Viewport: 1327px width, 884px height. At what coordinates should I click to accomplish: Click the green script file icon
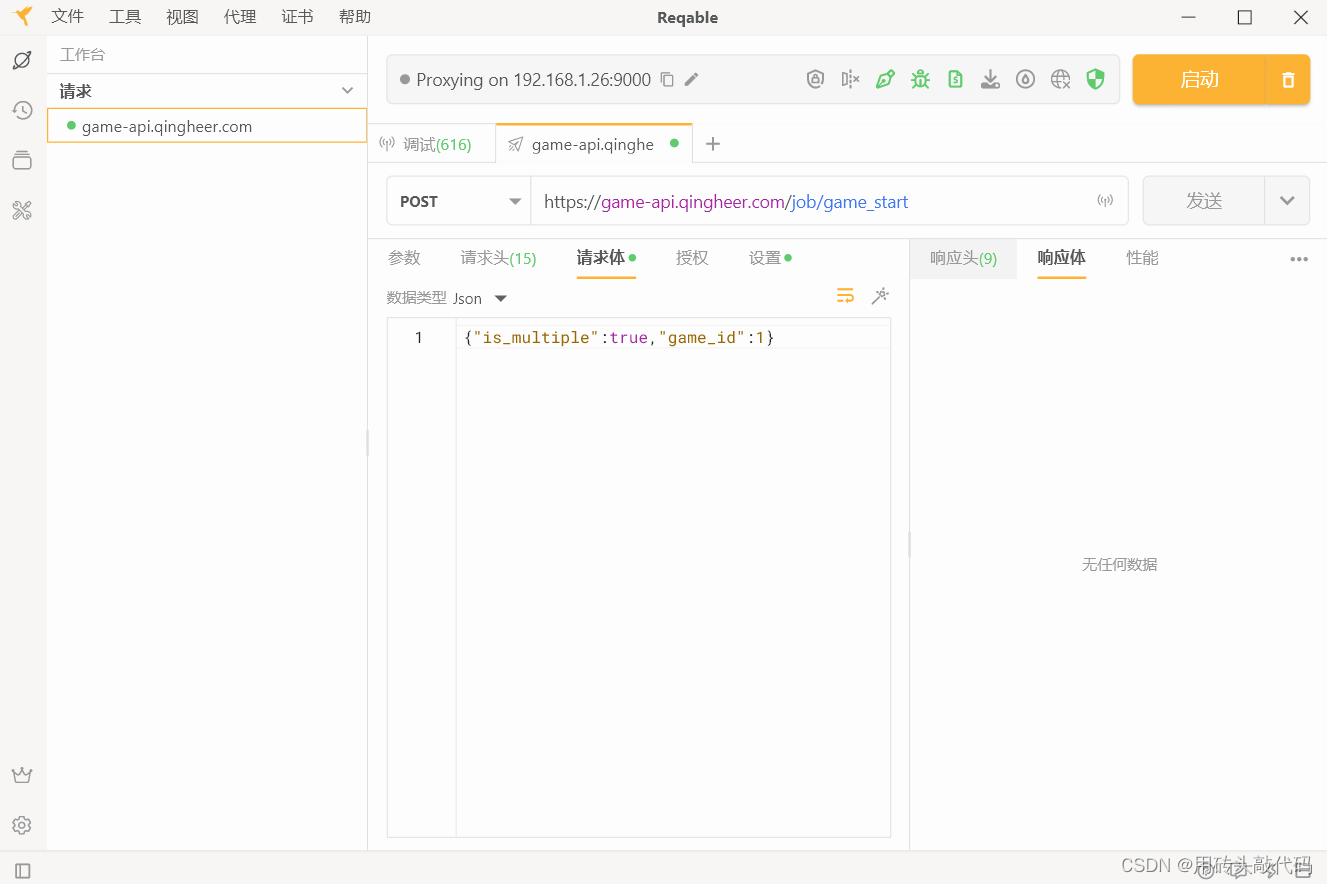coord(955,79)
